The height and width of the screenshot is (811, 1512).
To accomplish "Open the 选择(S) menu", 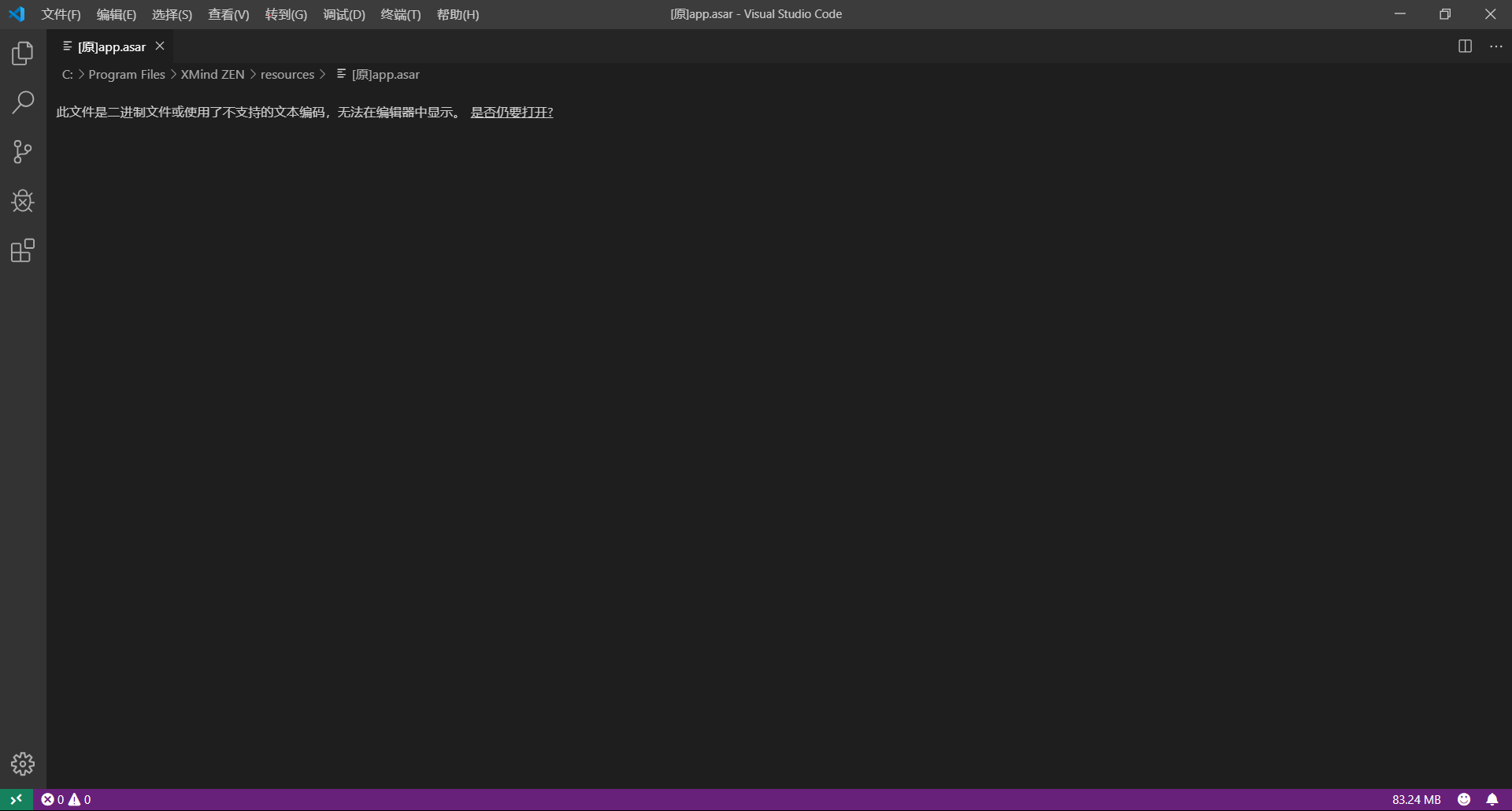I will coord(172,14).
